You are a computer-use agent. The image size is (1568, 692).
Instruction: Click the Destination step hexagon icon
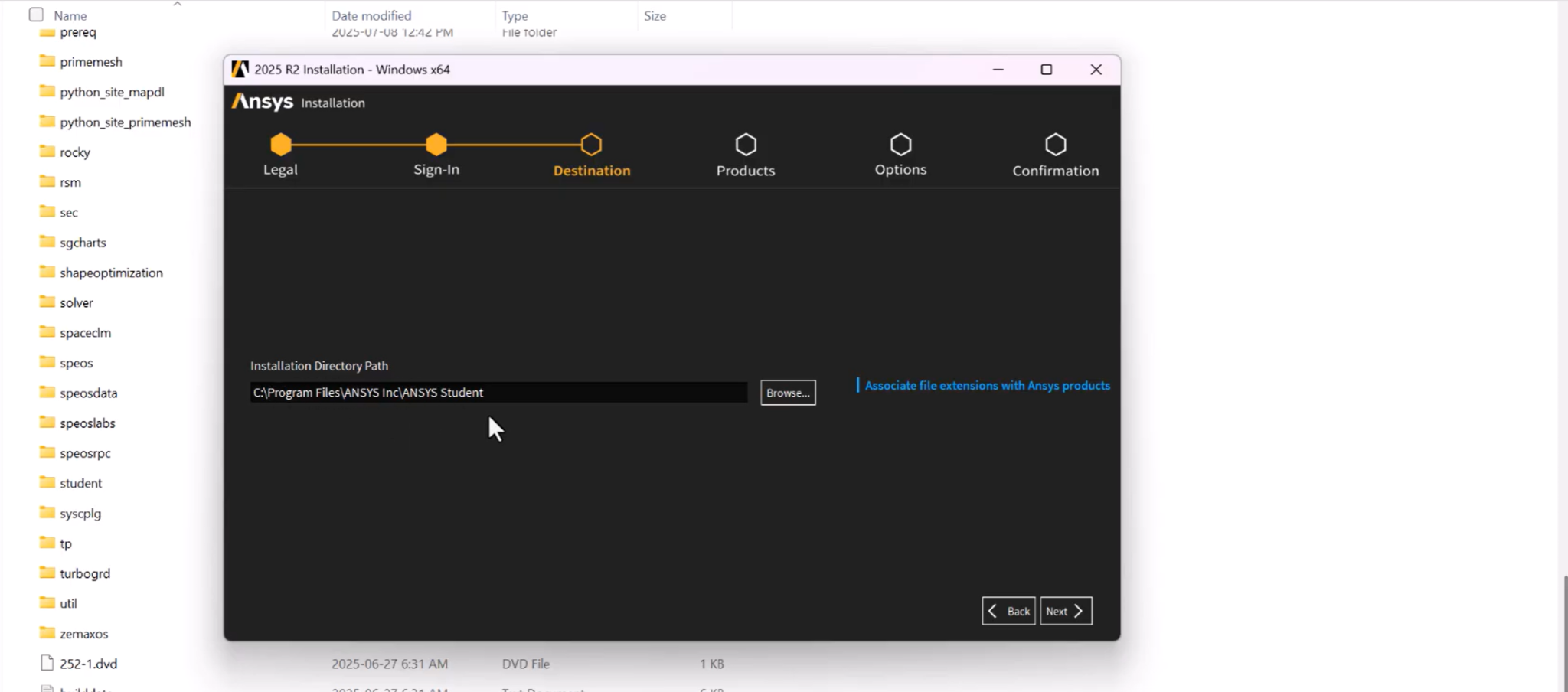[591, 145]
